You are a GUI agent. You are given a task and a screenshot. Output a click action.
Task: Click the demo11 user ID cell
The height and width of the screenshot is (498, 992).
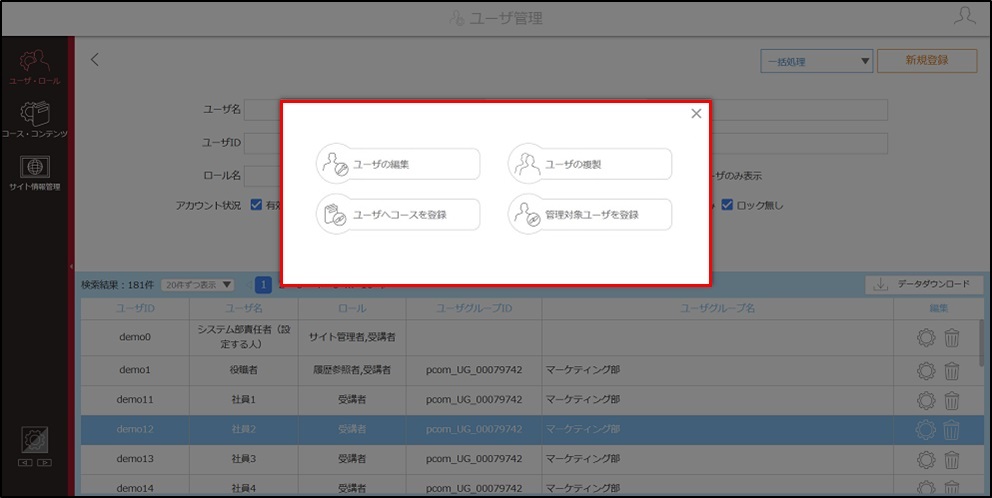pyautogui.click(x=135, y=400)
